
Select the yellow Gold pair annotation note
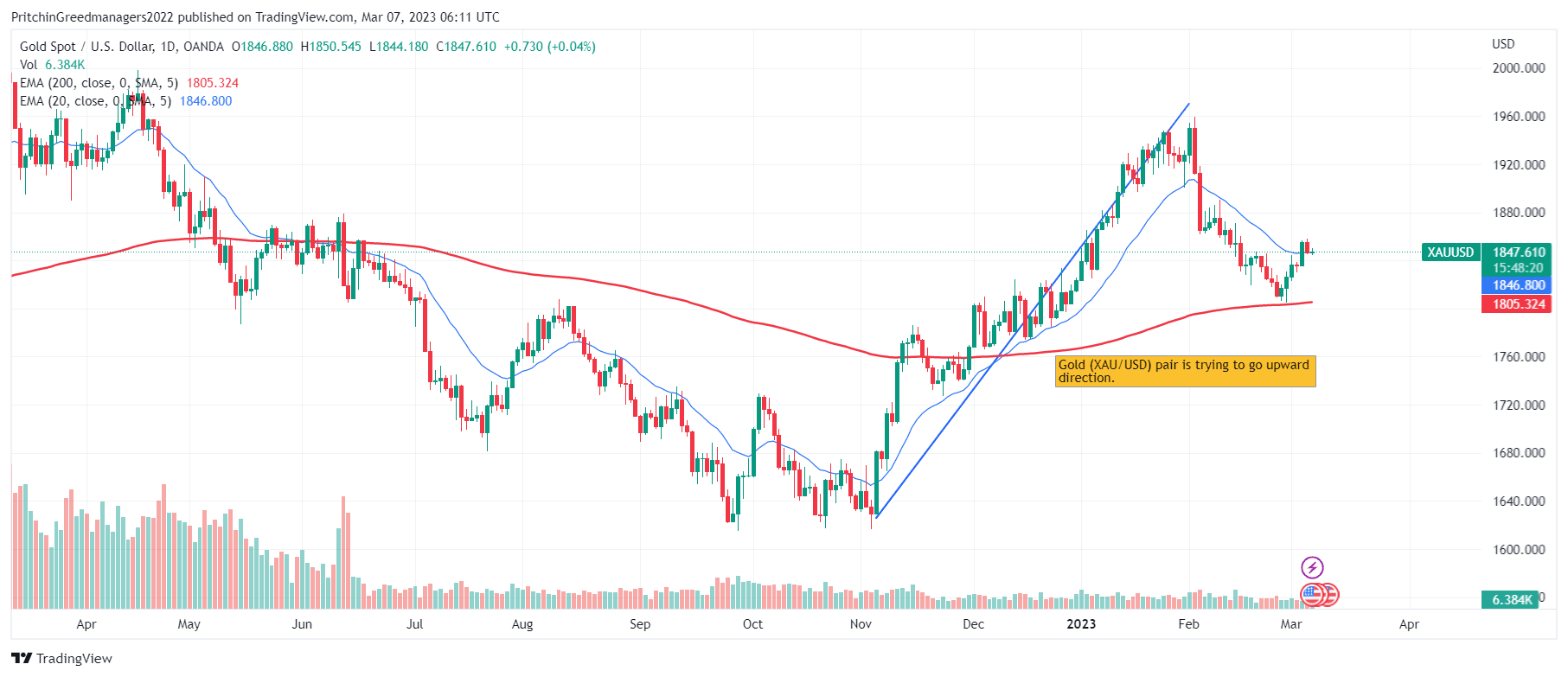1185,371
